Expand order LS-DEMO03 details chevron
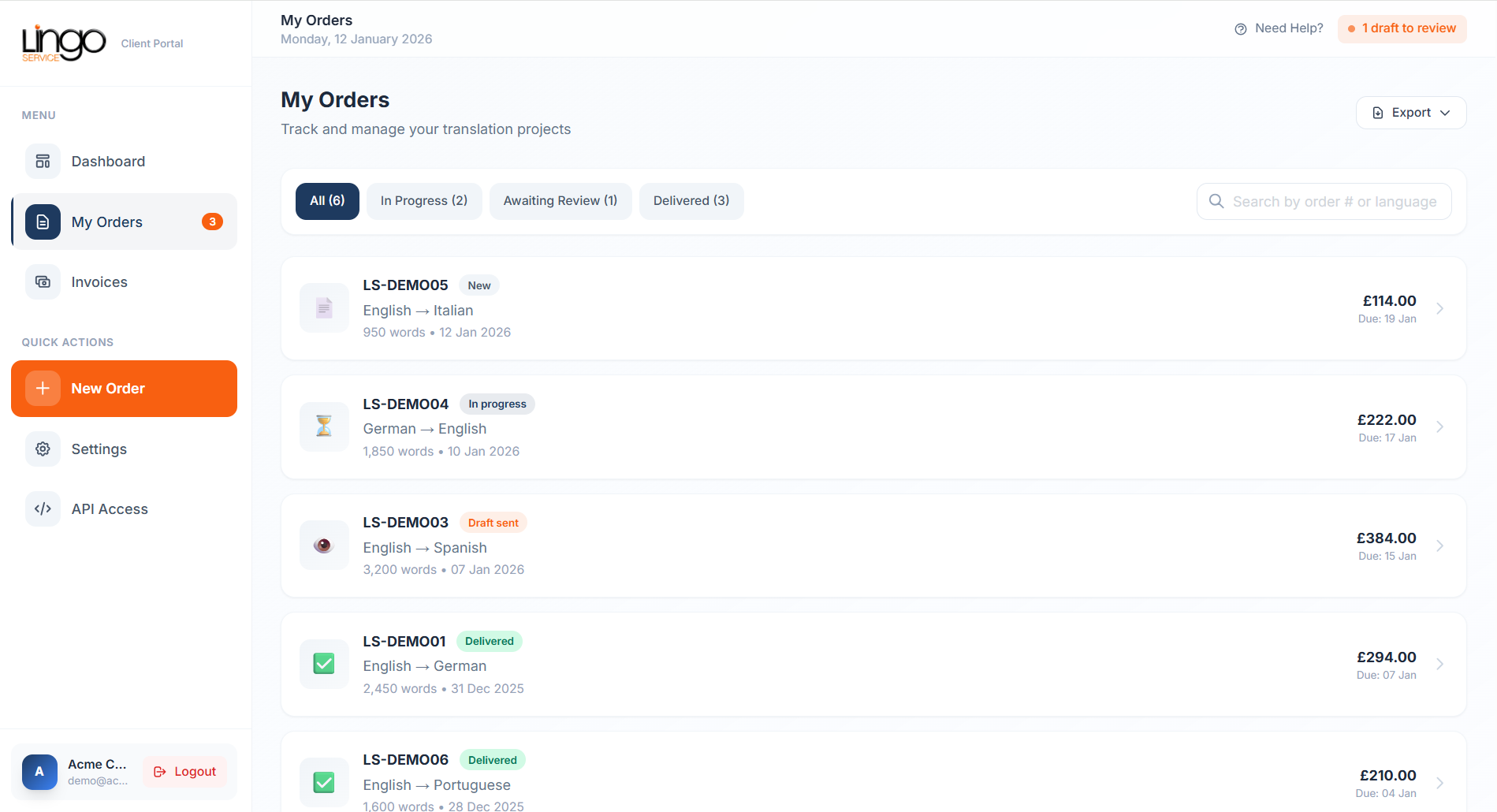Image resolution: width=1497 pixels, height=812 pixels. (1440, 546)
